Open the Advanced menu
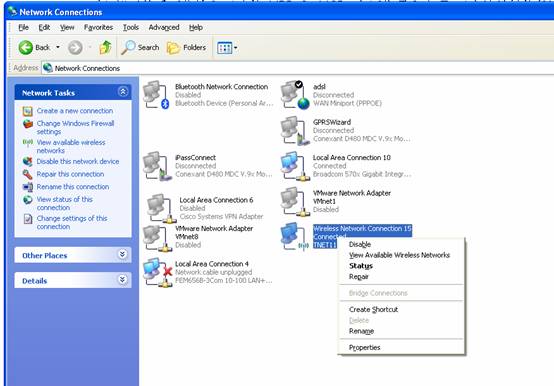This screenshot has height=386, width=554. coord(164,27)
